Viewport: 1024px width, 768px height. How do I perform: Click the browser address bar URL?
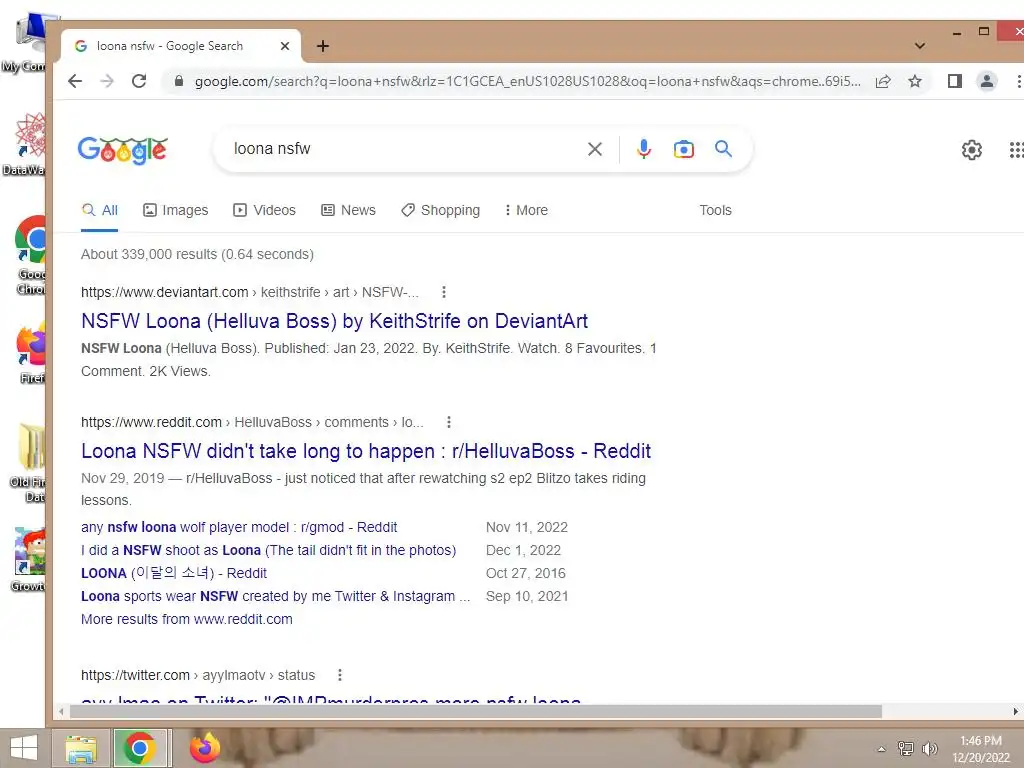[528, 81]
